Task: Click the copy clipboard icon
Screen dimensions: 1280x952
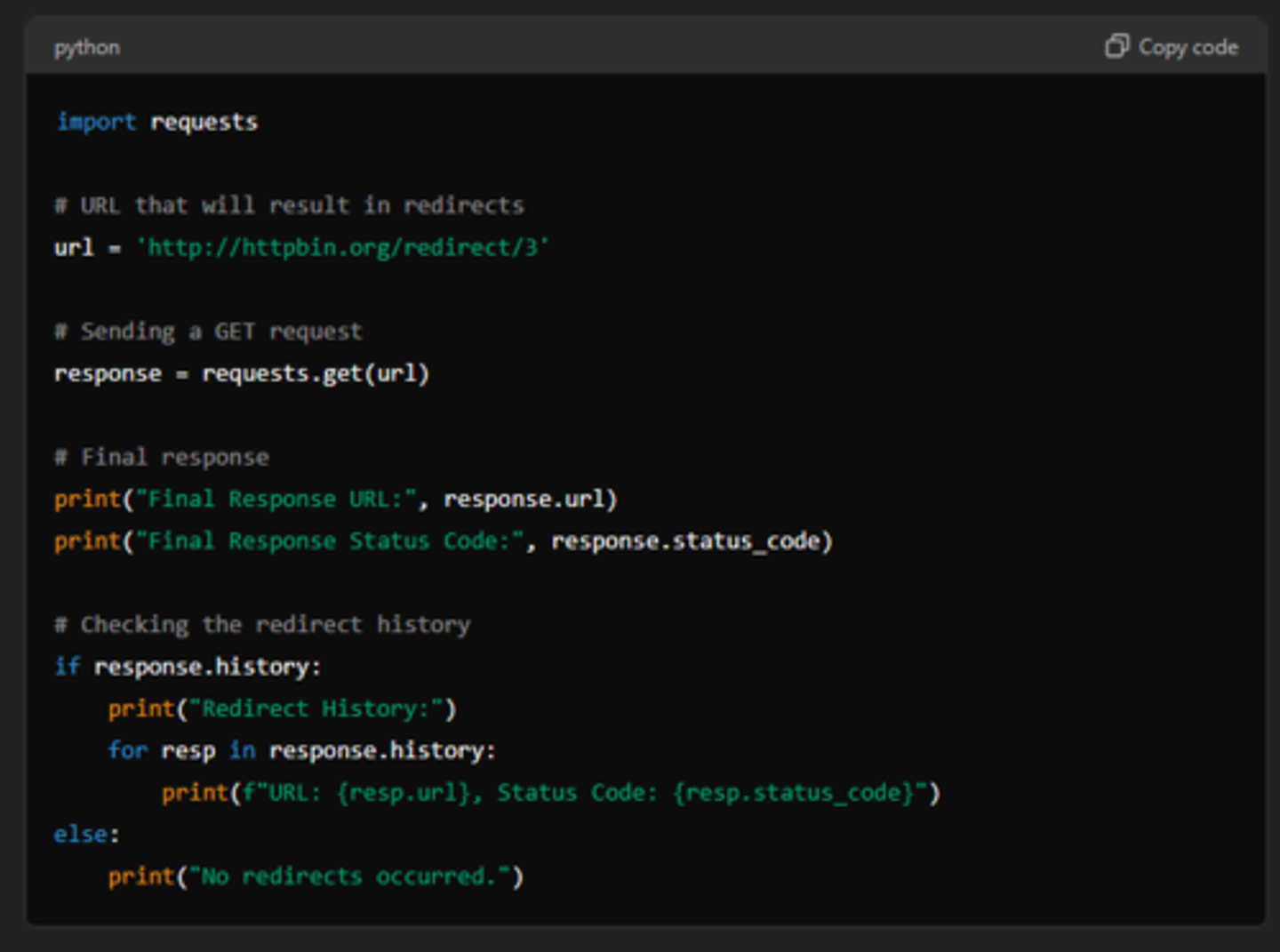Action: pos(1116,46)
